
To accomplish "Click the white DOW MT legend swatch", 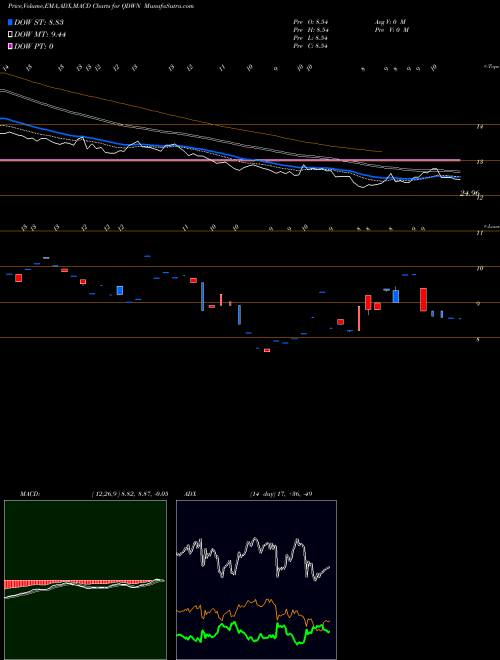I will coord(10,35).
